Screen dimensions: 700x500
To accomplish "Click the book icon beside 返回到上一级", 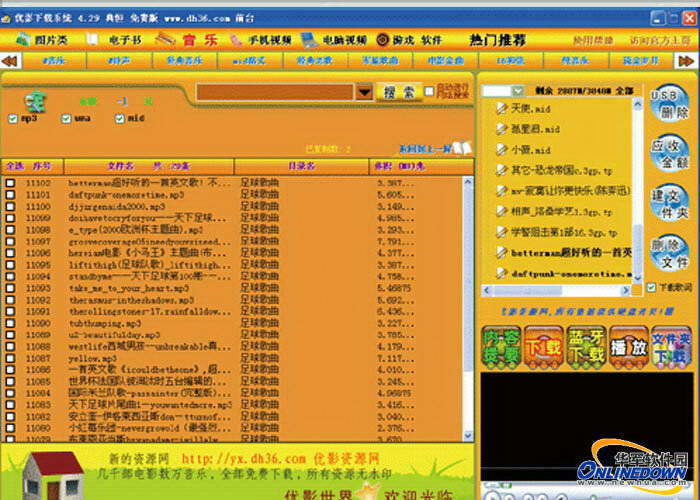I will [x=462, y=148].
